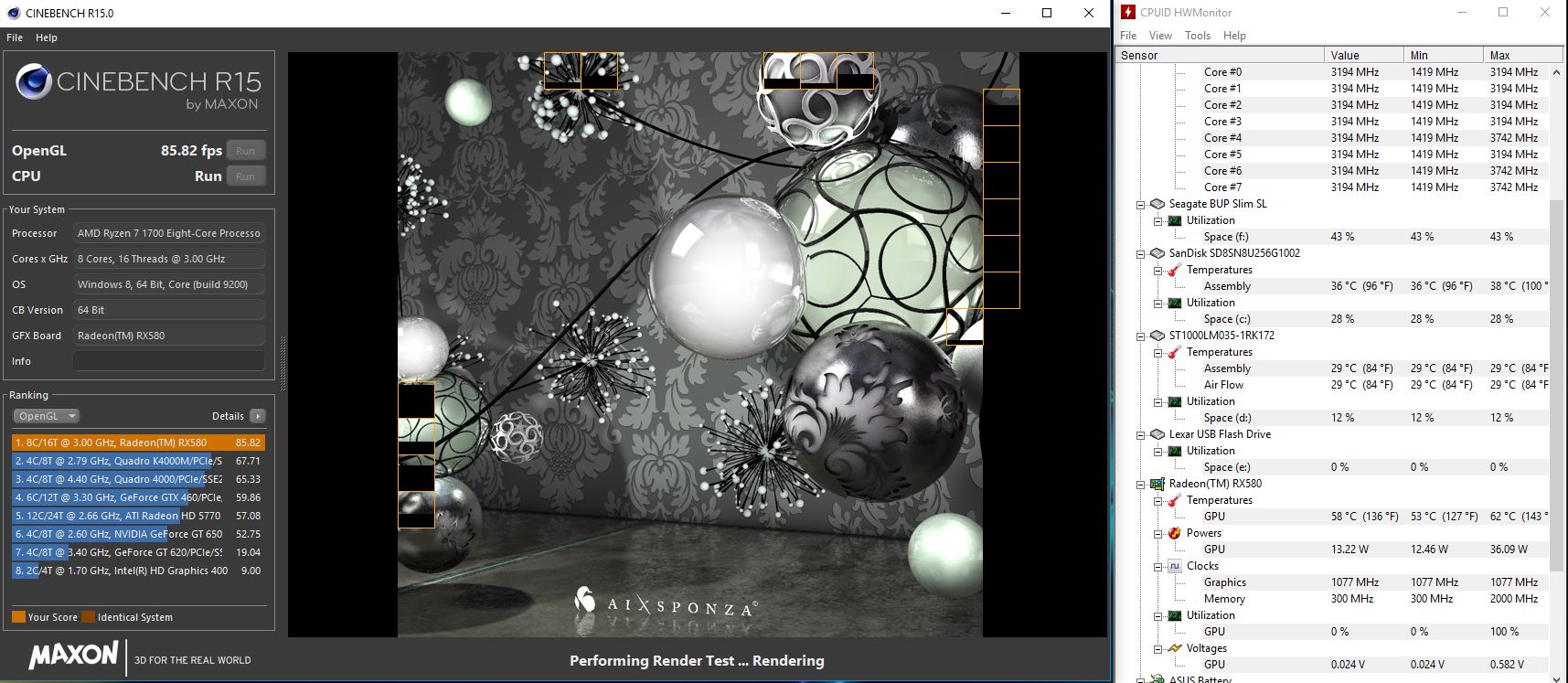Click the GPU Voltages lightning icon
Image resolution: width=1568 pixels, height=683 pixels.
(x=1175, y=648)
